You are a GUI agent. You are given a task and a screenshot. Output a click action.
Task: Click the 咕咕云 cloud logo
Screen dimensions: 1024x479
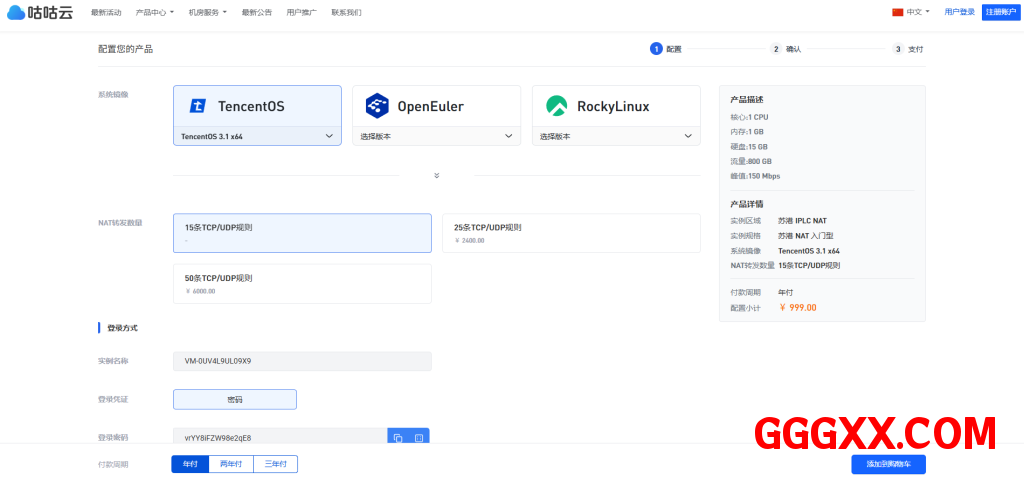click(40, 13)
